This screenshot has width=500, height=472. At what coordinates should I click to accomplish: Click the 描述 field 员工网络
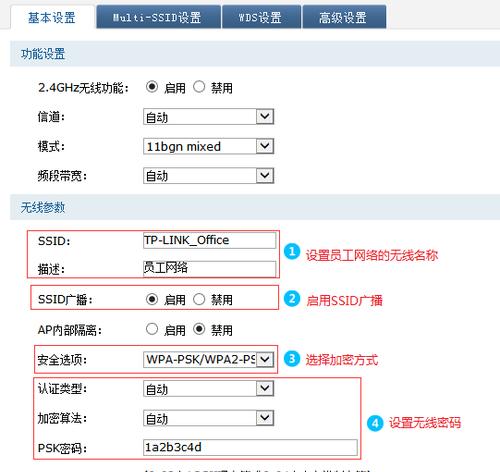(x=210, y=269)
